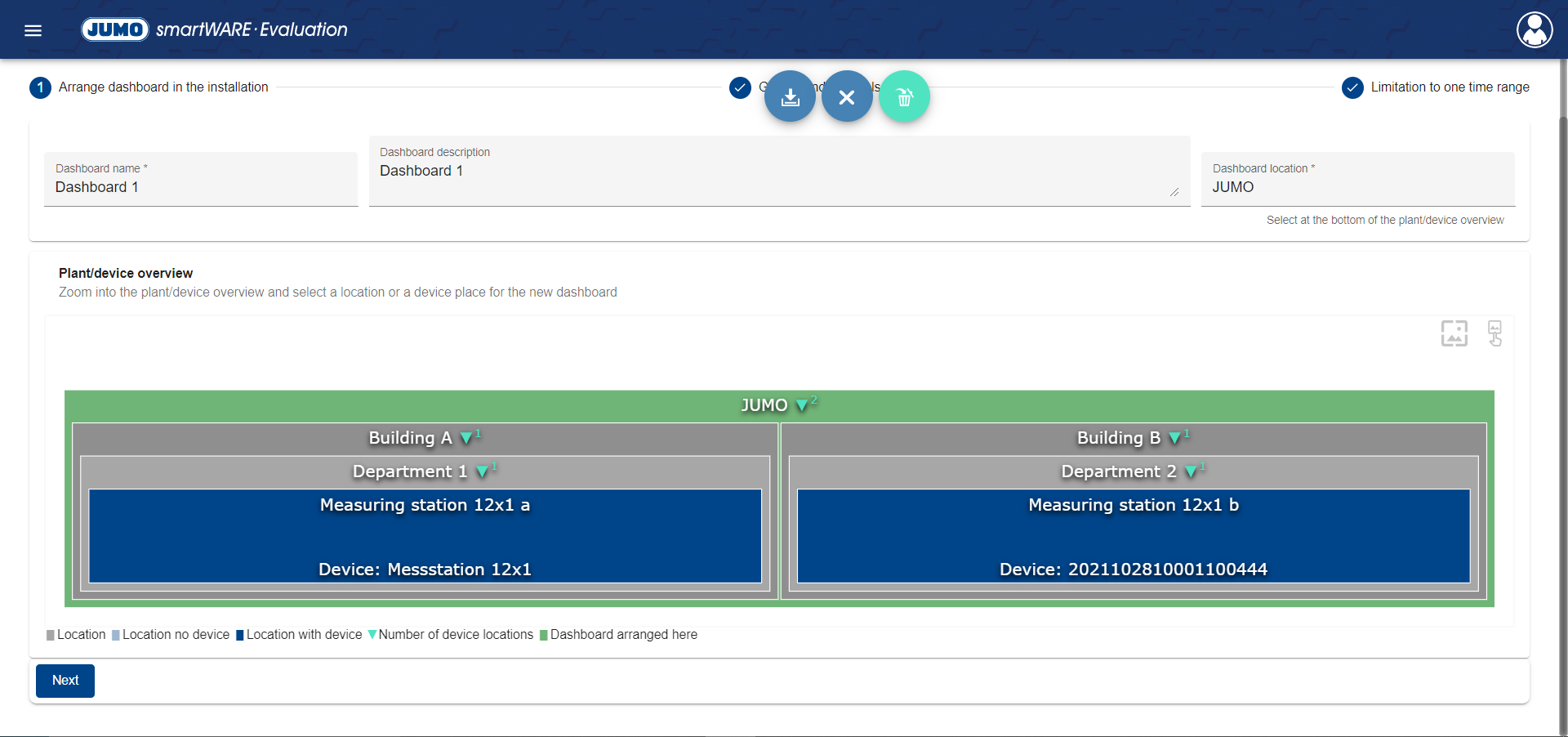The width and height of the screenshot is (1568, 737).
Task: Click the Dashboard location field
Action: coord(1357,187)
